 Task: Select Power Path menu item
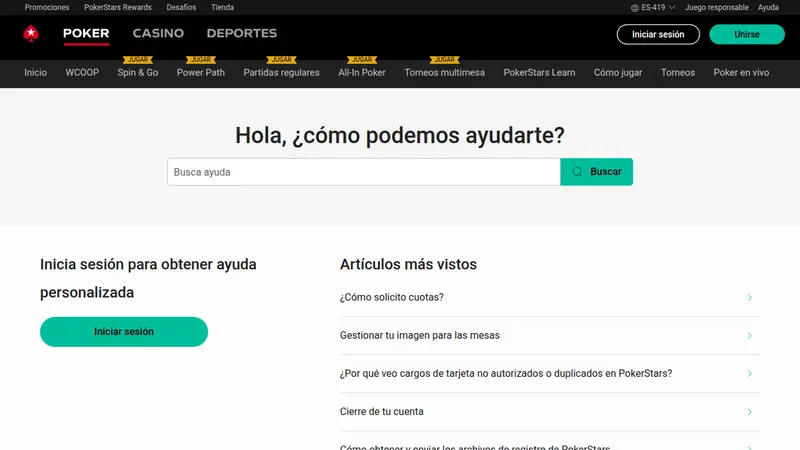201,72
